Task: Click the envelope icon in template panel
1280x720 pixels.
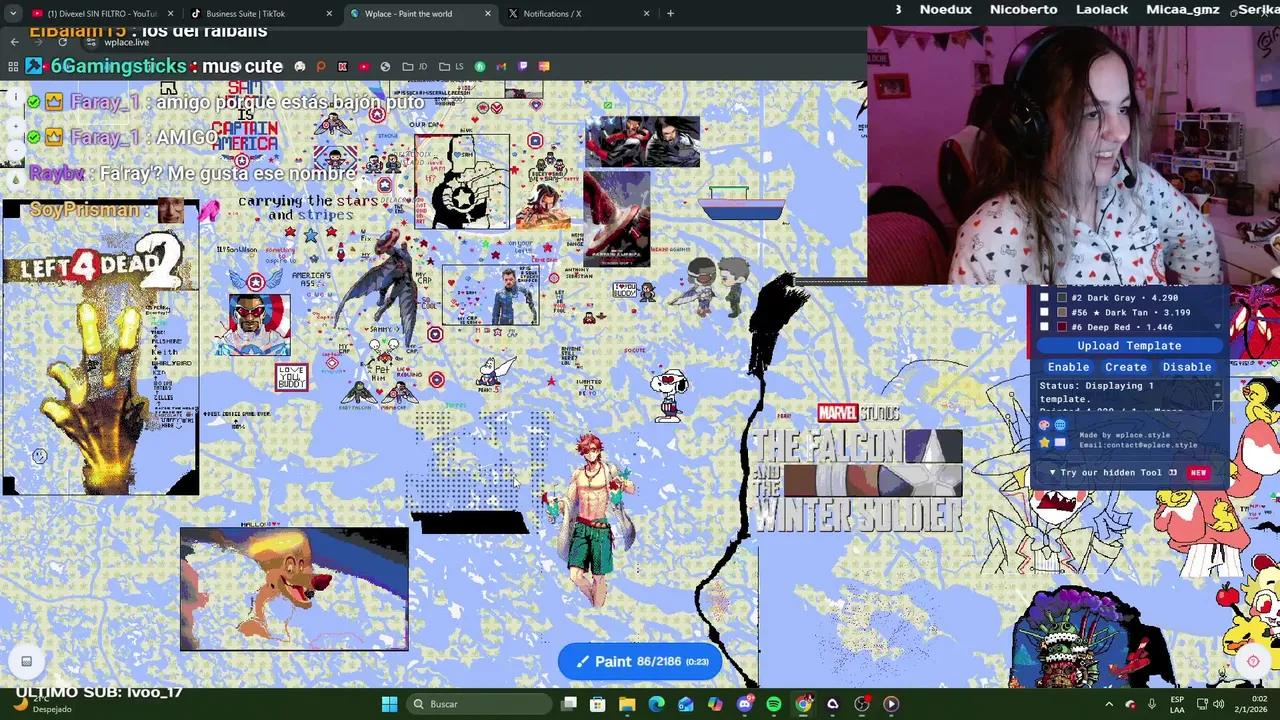Action: pos(1060,441)
